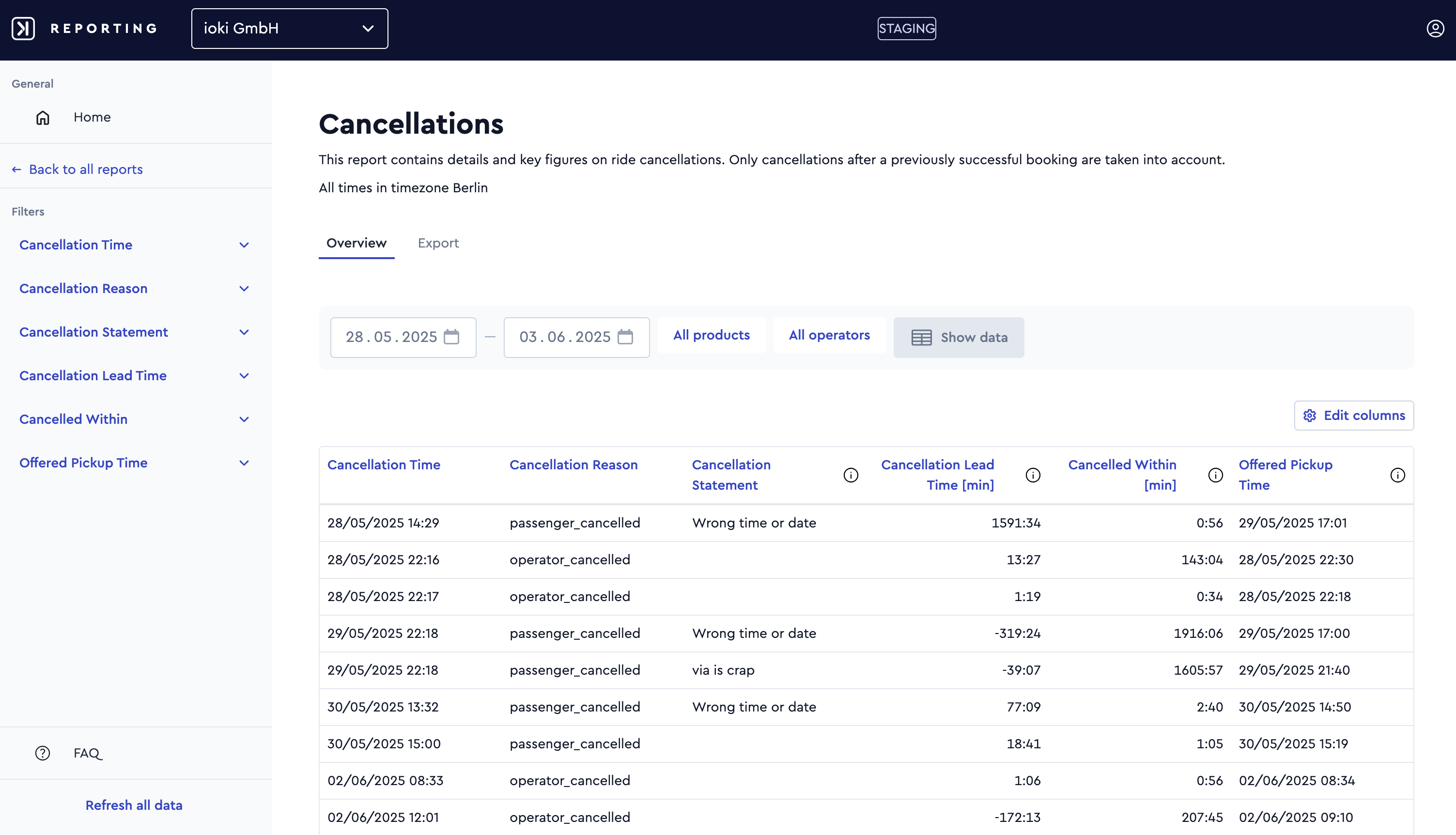Open the start date calendar icon

452,337
